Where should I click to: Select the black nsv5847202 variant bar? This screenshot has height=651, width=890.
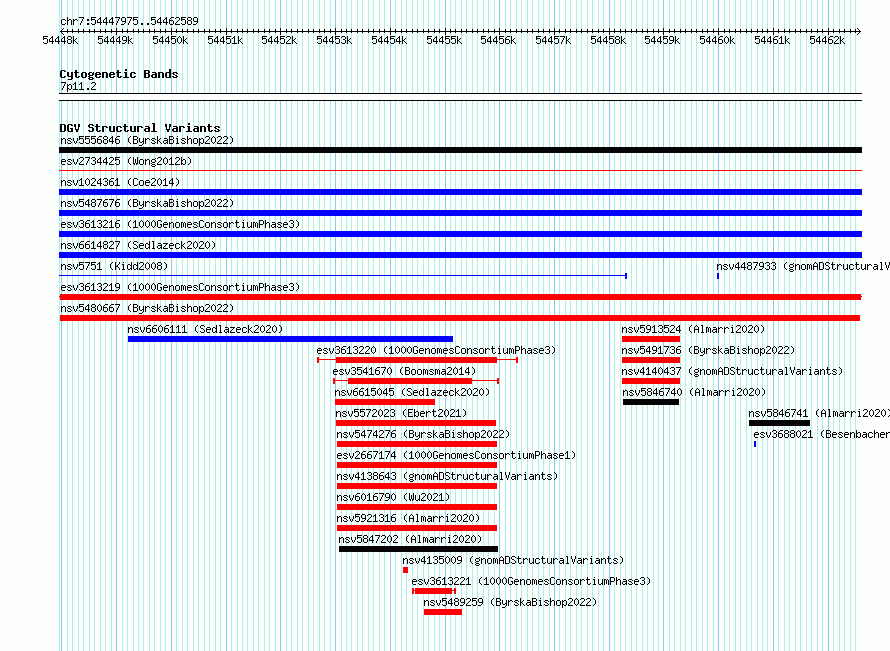pos(418,549)
